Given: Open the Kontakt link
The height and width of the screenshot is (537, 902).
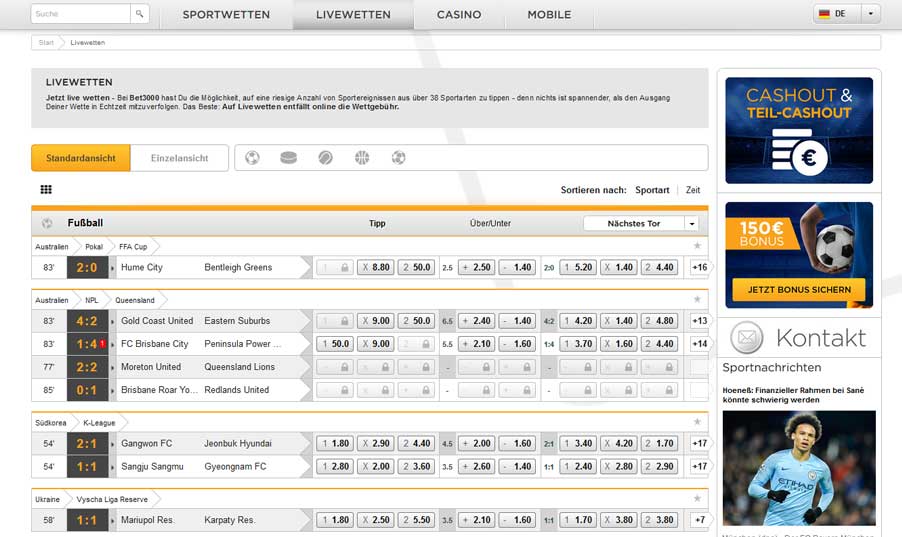Looking at the screenshot, I should coord(821,338).
